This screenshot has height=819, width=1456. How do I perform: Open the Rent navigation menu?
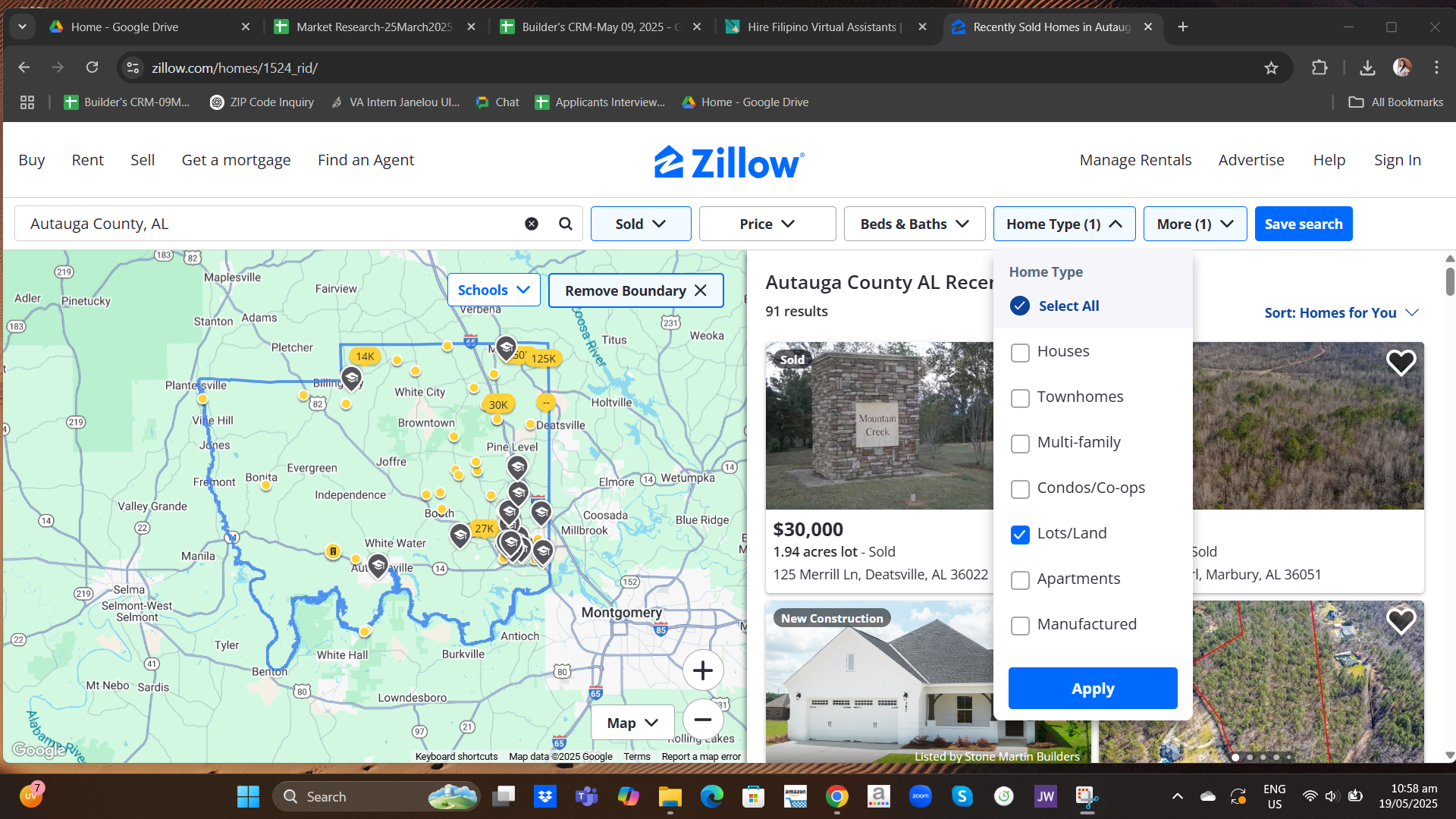click(x=87, y=160)
